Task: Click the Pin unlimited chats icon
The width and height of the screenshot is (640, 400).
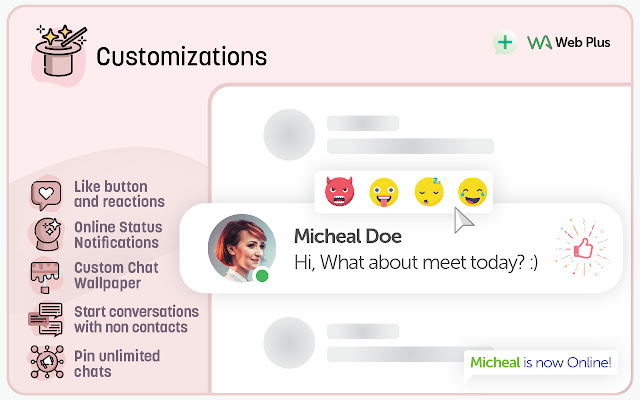Action: pos(46,362)
